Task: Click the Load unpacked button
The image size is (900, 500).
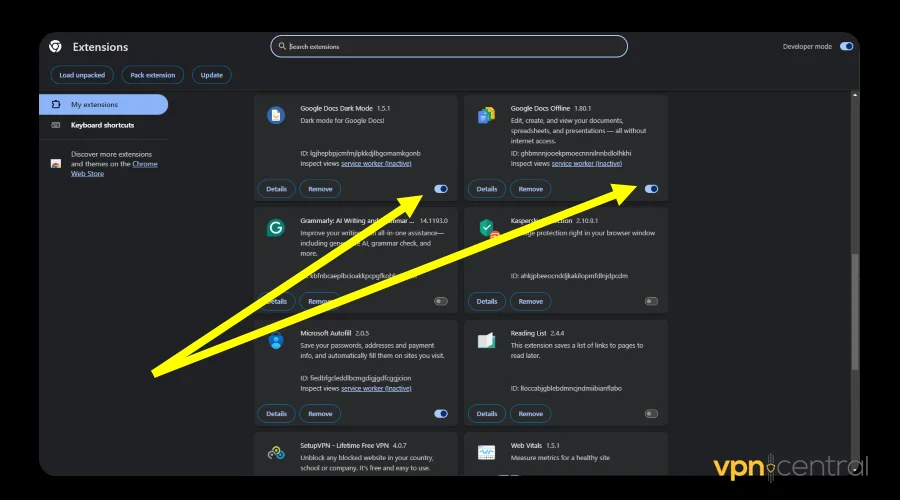Action: [81, 75]
